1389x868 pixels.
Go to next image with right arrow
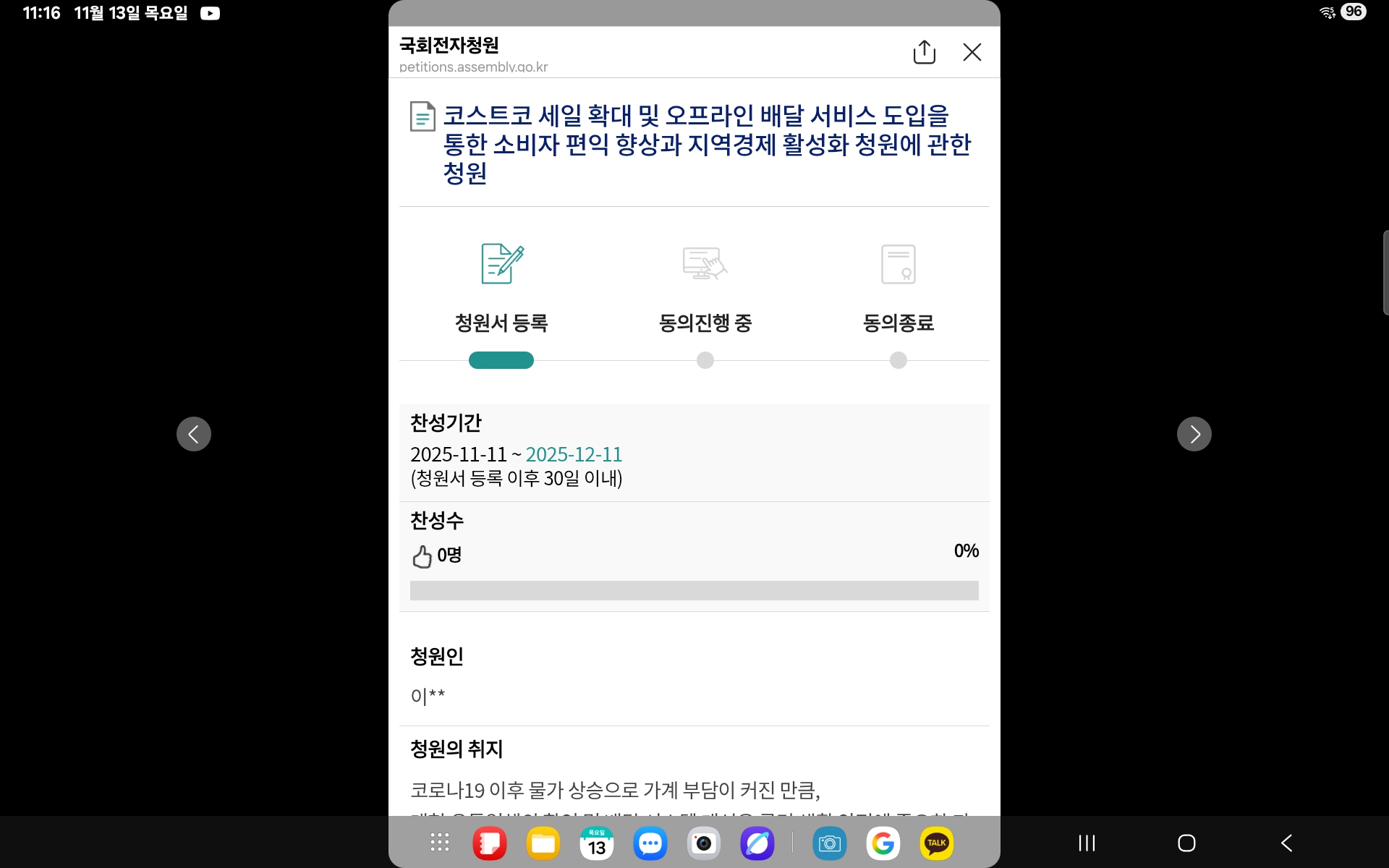click(1194, 434)
